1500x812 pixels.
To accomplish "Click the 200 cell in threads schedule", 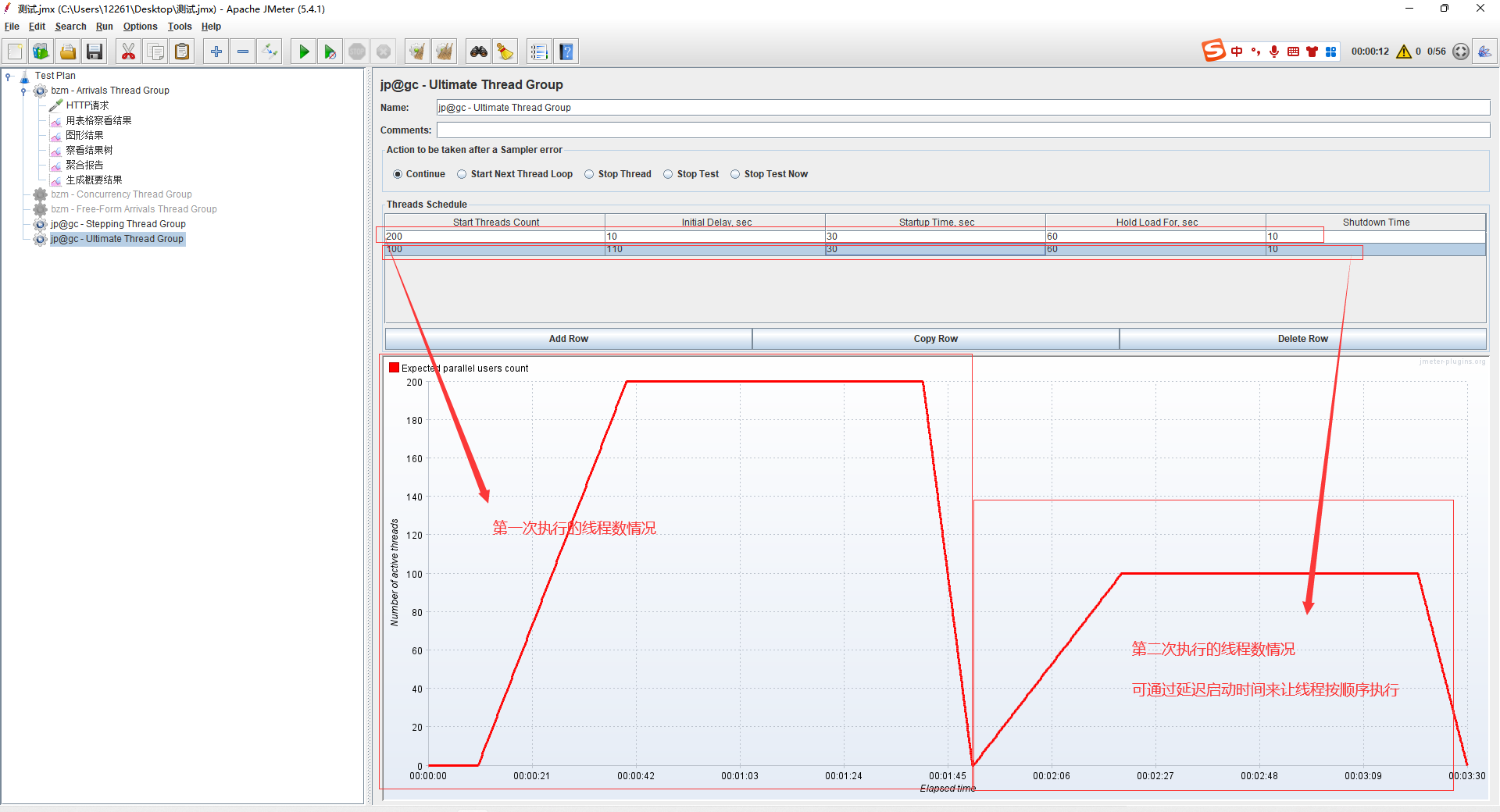I will click(x=495, y=236).
